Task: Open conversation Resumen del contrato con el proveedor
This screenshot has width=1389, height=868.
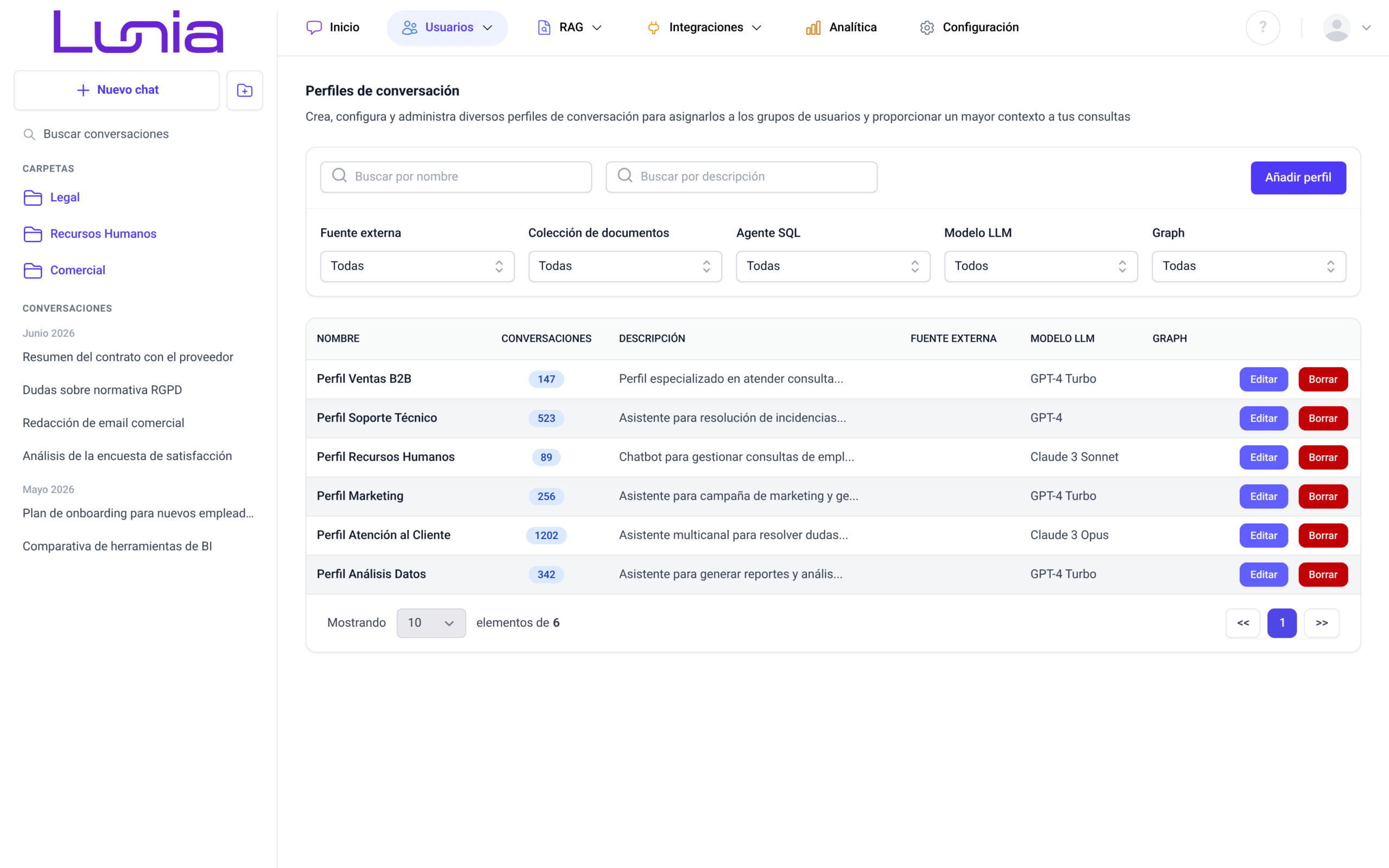Action: pyautogui.click(x=128, y=357)
